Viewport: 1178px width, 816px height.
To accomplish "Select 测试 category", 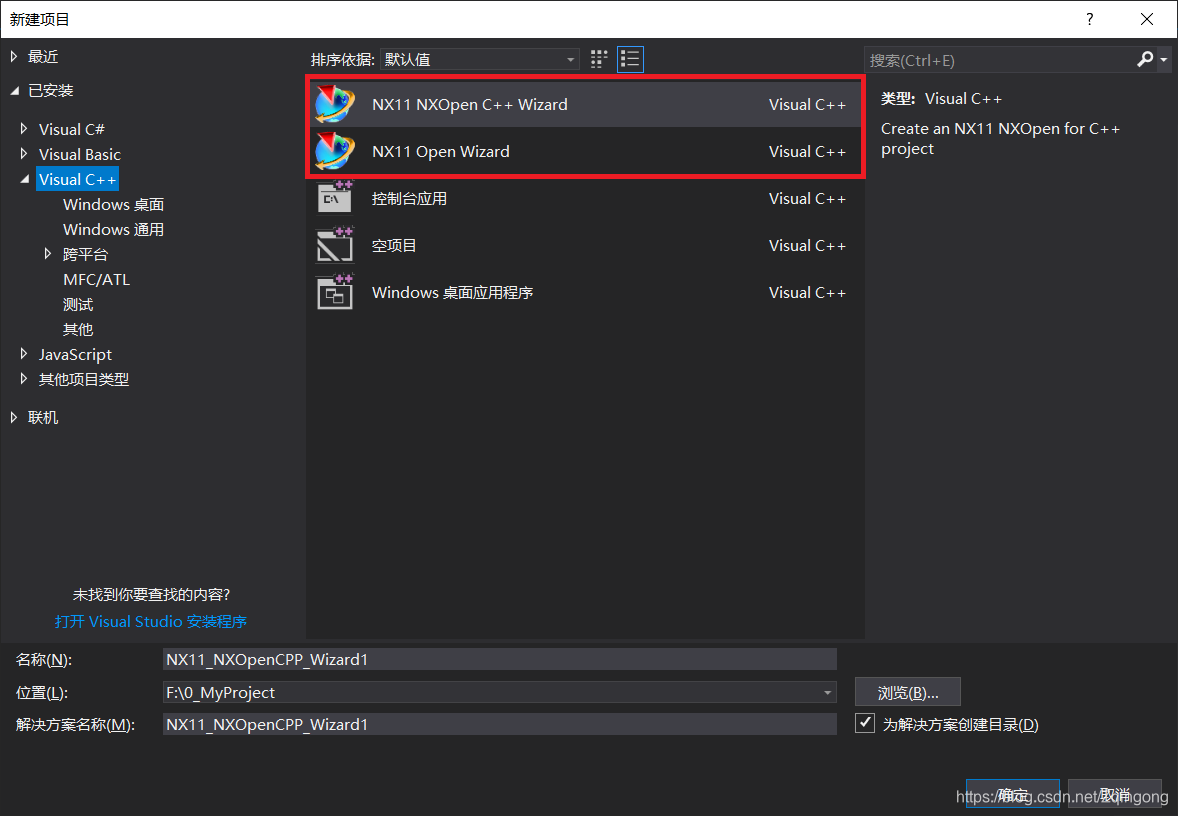I will (78, 304).
